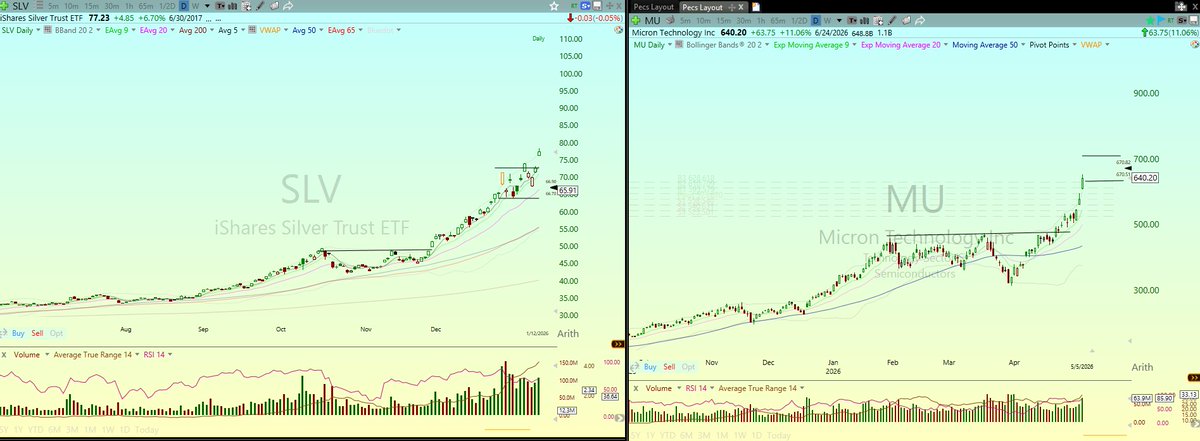Click the eraser icon in SLV toolbar
Image resolution: width=1200 pixels, height=441 pixels.
pos(273,6)
